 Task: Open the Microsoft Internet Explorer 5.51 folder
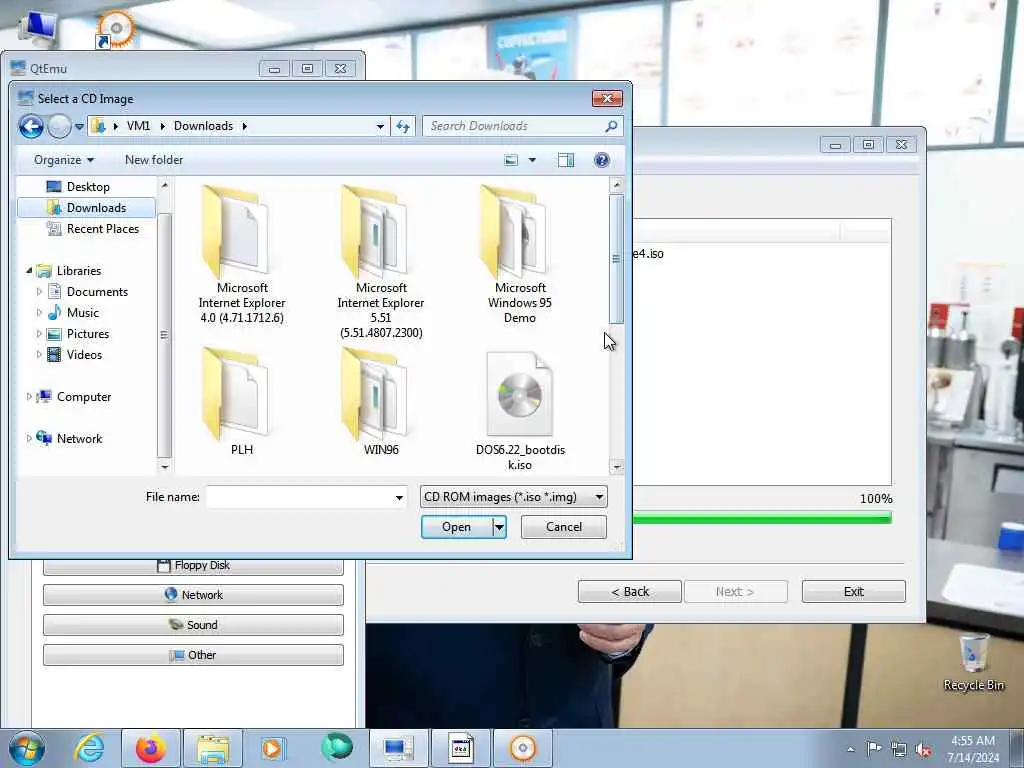pos(381,261)
